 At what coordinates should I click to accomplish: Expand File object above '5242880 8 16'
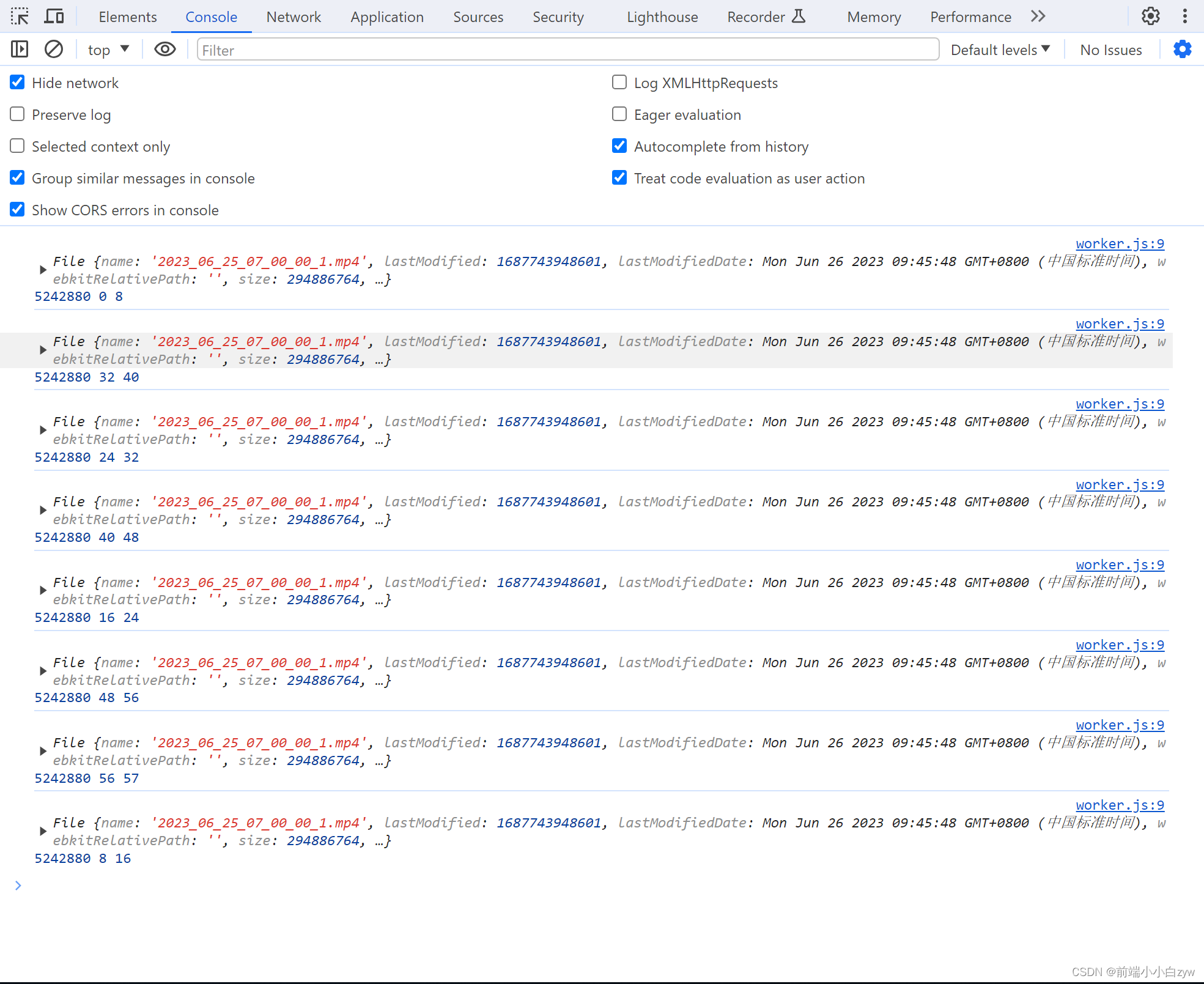click(42, 831)
